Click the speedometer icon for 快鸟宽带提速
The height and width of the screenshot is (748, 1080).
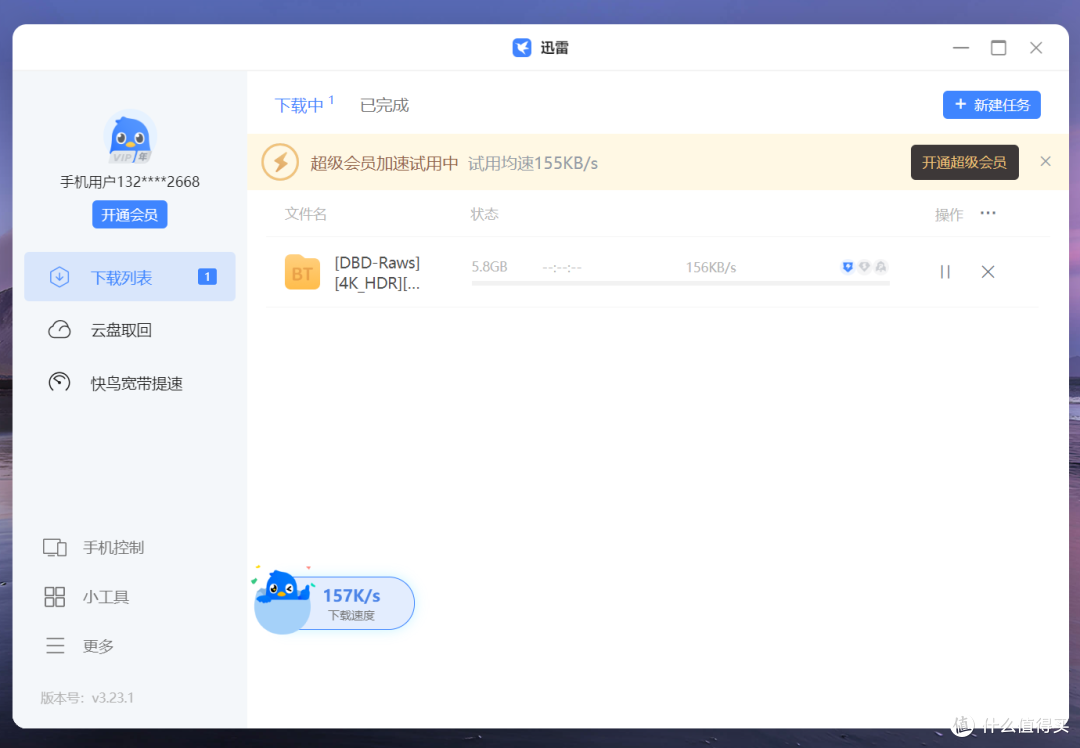[59, 382]
